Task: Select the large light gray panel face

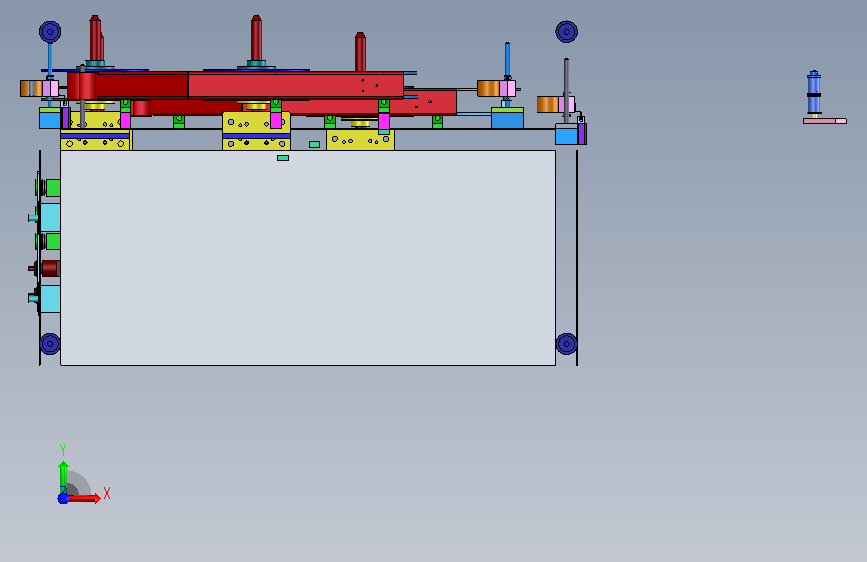Action: pos(308,260)
